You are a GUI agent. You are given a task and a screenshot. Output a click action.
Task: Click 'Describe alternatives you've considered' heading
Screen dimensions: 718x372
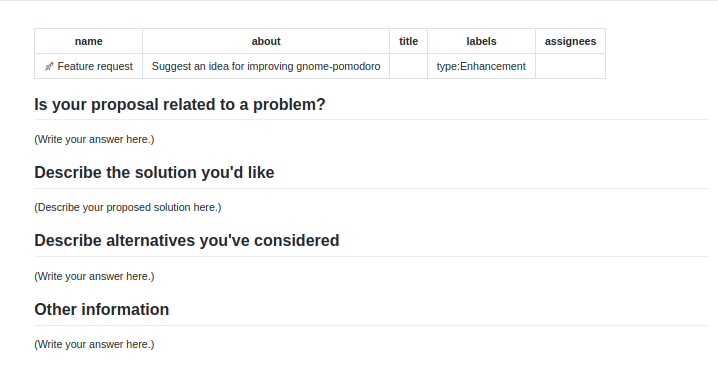[x=187, y=241]
